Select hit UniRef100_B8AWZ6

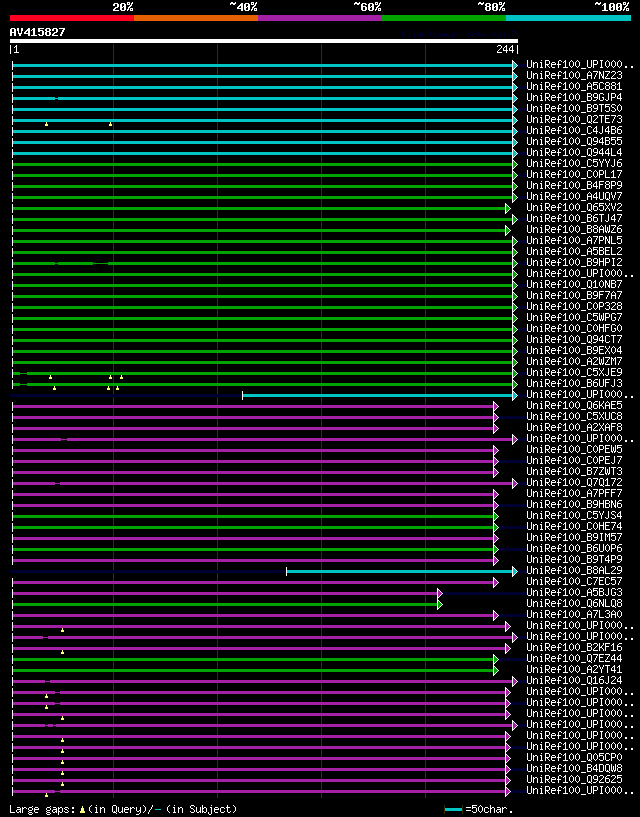(x=574, y=229)
